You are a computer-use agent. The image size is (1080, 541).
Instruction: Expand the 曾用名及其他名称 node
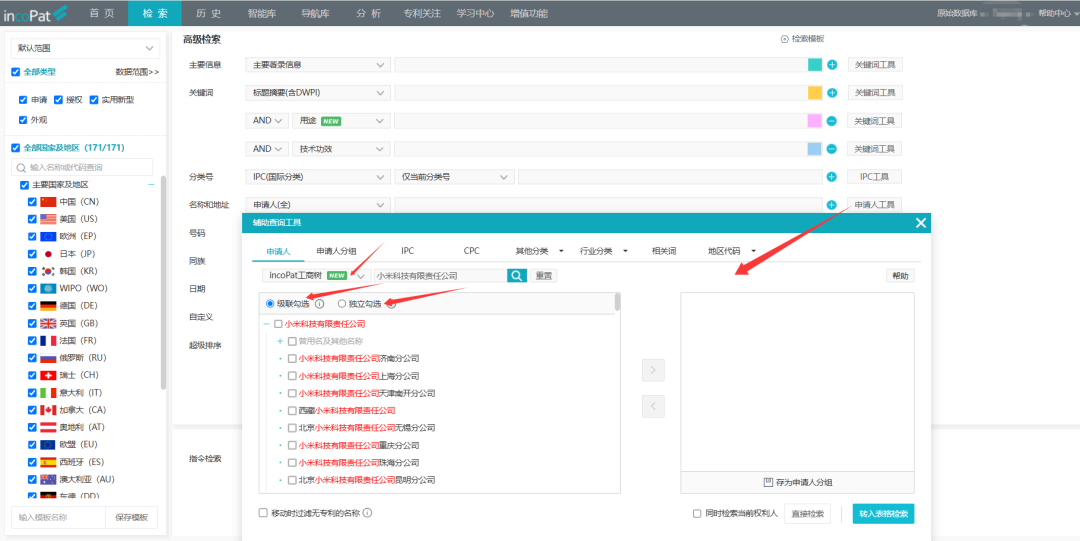tap(280, 341)
